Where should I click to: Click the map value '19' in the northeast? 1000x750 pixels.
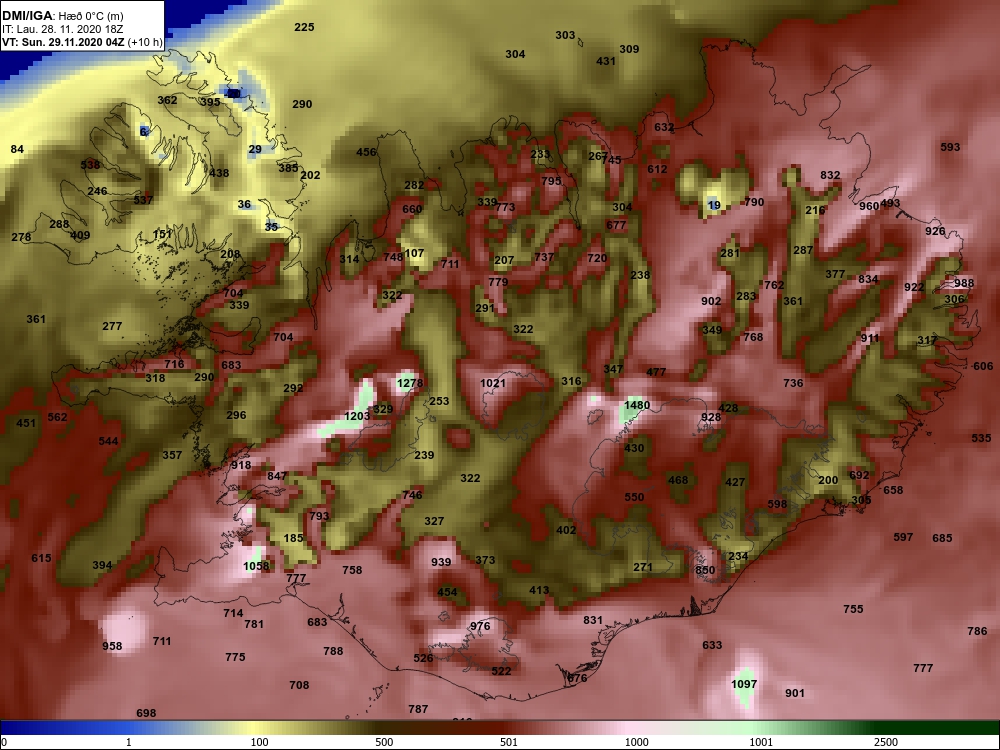tap(714, 205)
